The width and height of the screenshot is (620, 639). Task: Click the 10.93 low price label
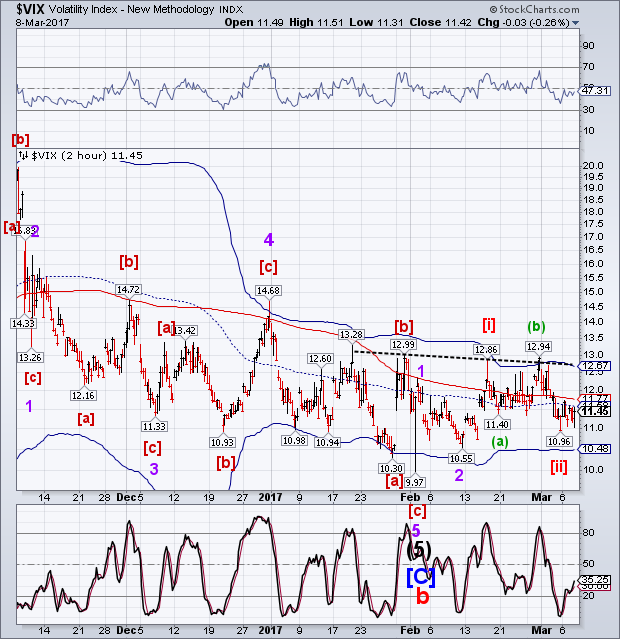tap(223, 442)
